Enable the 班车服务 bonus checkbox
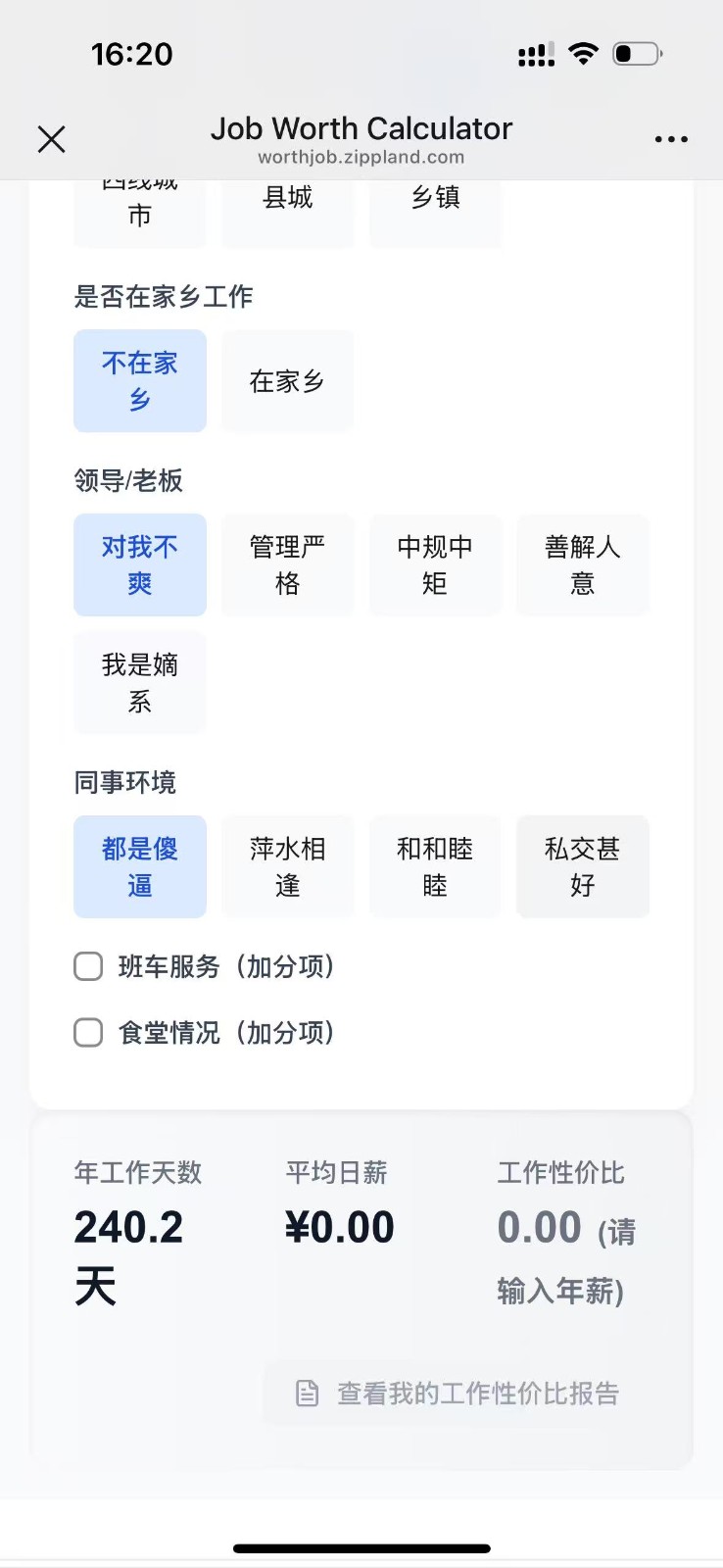 click(88, 966)
